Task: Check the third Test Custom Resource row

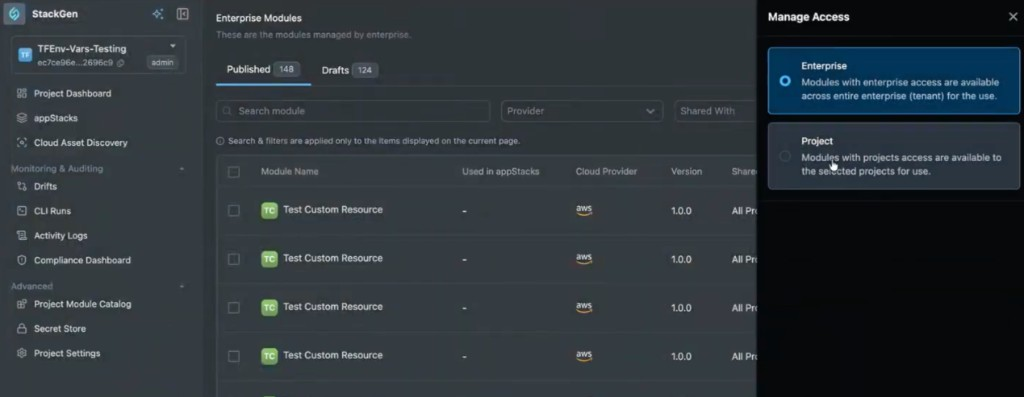Action: [234, 308]
